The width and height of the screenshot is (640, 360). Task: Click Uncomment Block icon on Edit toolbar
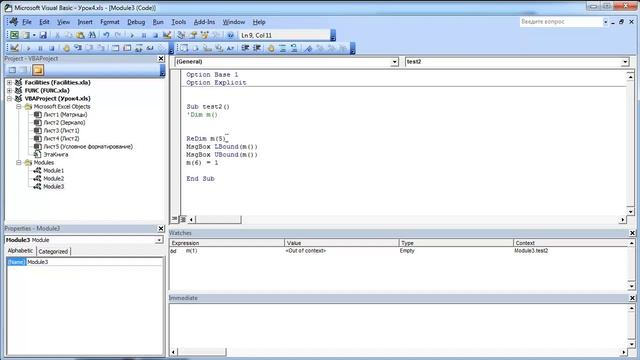pos(294,48)
